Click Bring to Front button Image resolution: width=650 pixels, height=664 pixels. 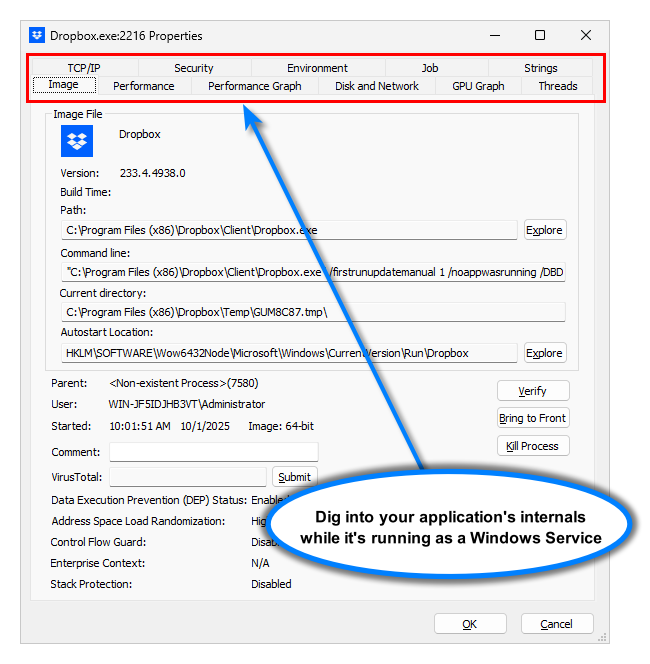(532, 418)
